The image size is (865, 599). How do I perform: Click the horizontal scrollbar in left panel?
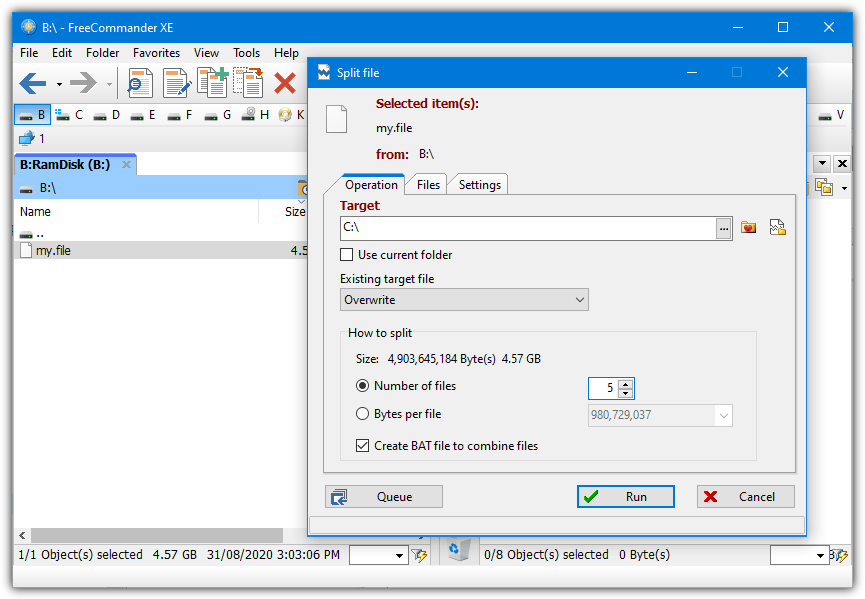point(157,535)
